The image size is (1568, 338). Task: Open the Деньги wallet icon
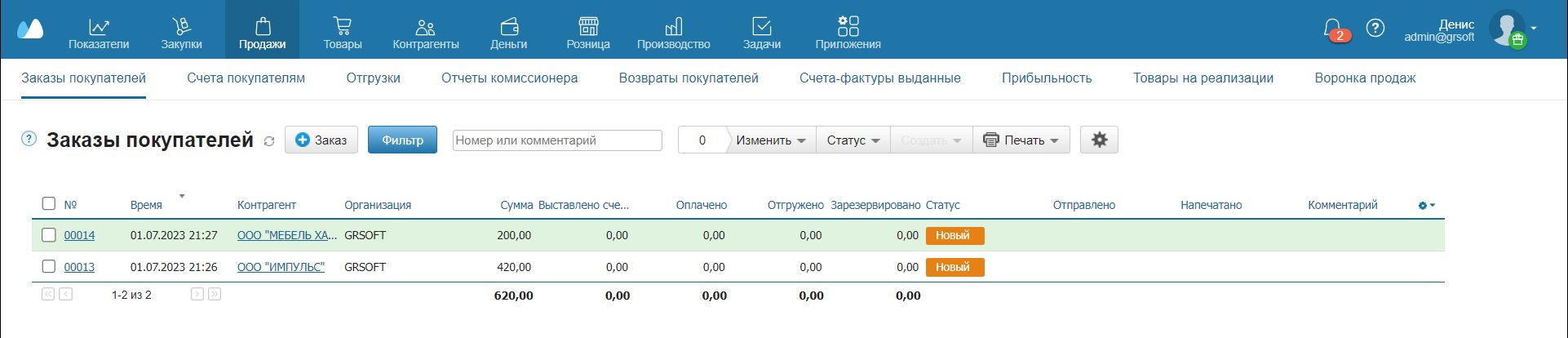509,27
